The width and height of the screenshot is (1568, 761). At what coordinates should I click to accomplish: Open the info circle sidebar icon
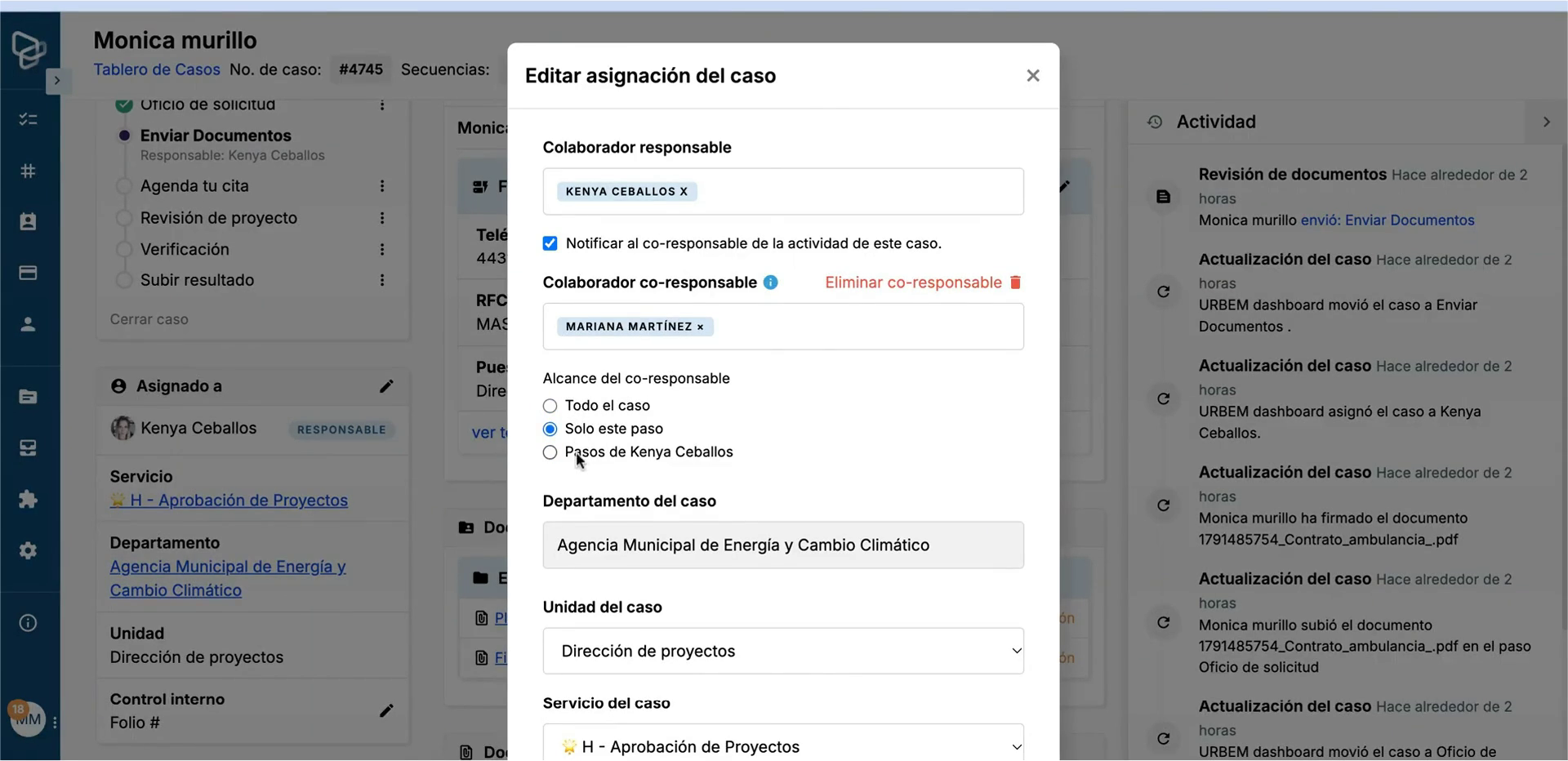pyautogui.click(x=28, y=623)
